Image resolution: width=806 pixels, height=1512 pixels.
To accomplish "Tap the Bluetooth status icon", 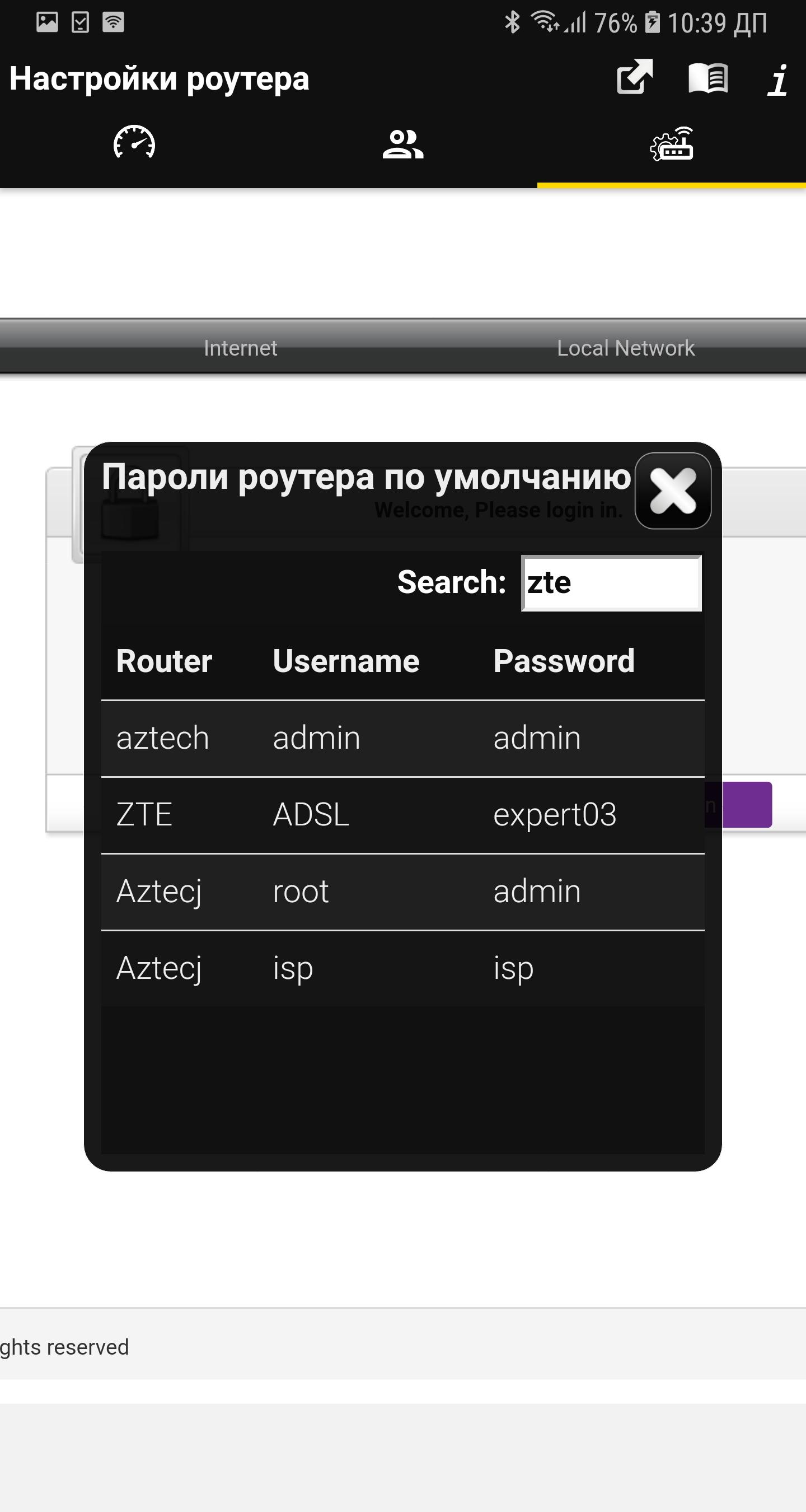I will [x=513, y=22].
